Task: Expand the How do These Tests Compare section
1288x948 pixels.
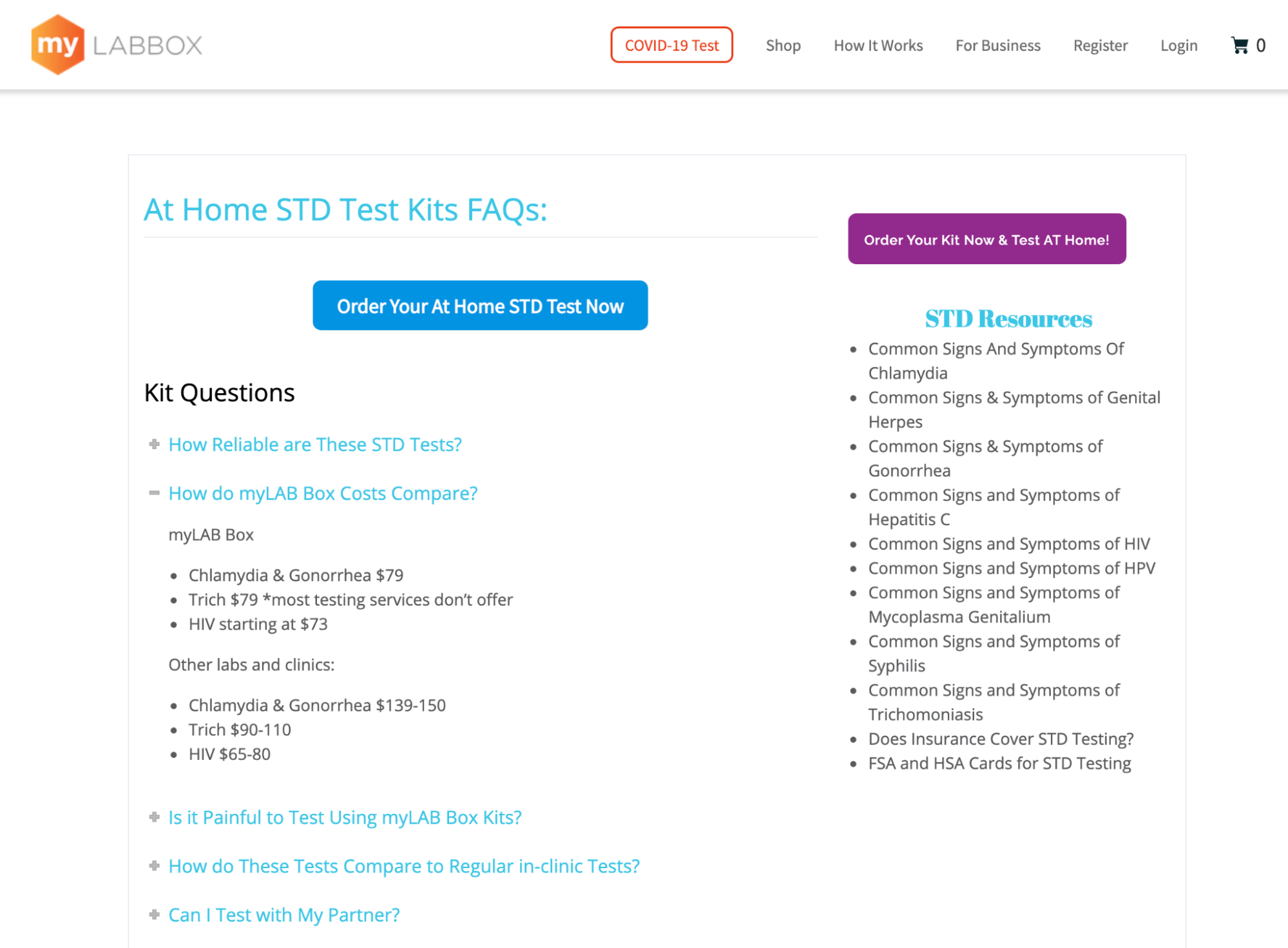Action: [404, 865]
